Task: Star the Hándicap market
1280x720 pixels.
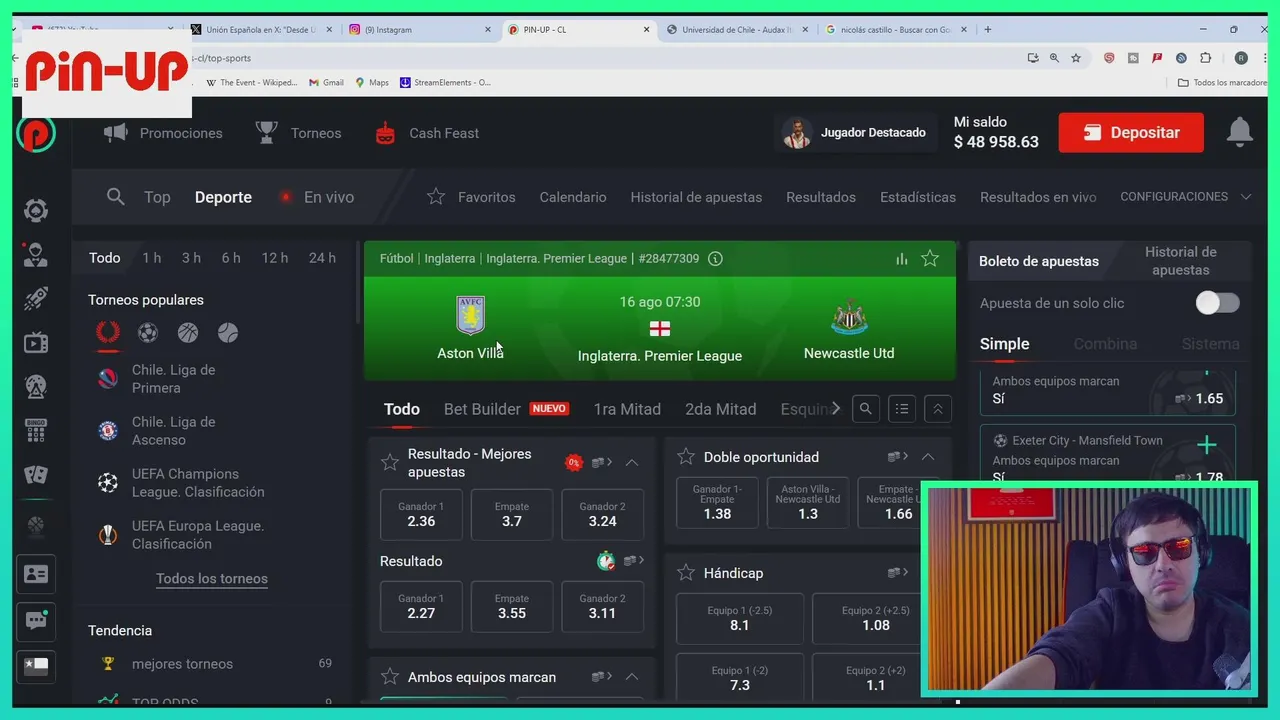Action: pos(686,573)
